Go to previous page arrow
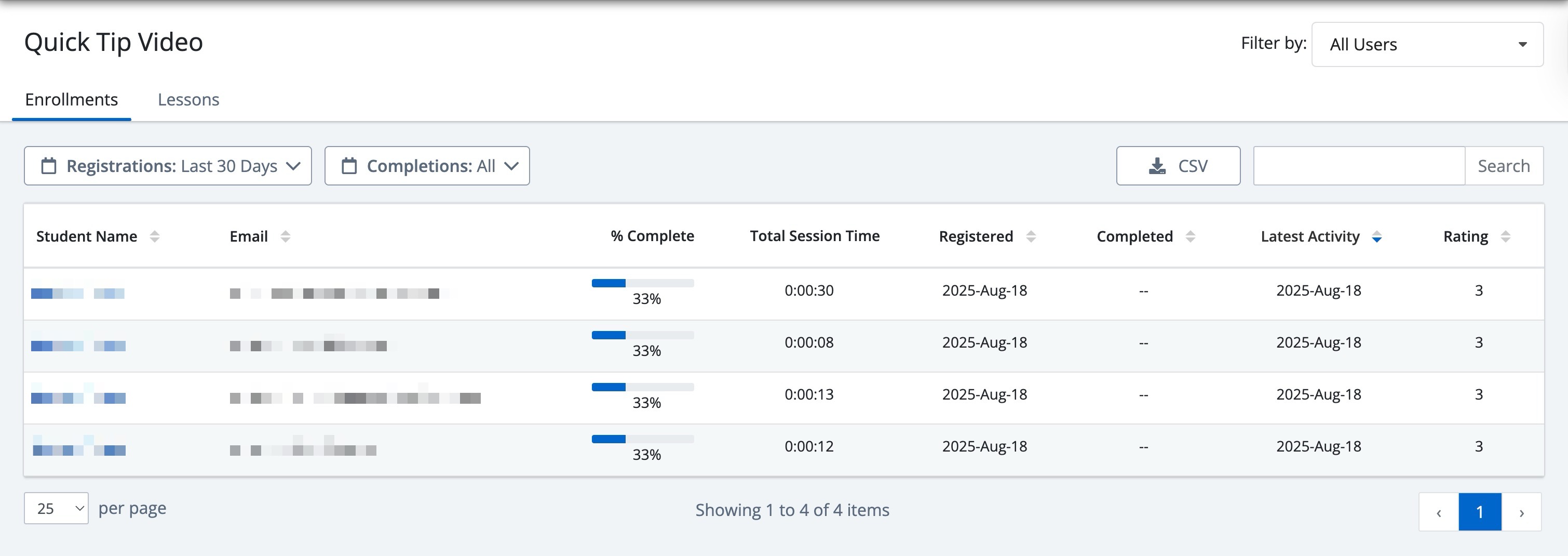The image size is (1568, 556). click(x=1438, y=512)
